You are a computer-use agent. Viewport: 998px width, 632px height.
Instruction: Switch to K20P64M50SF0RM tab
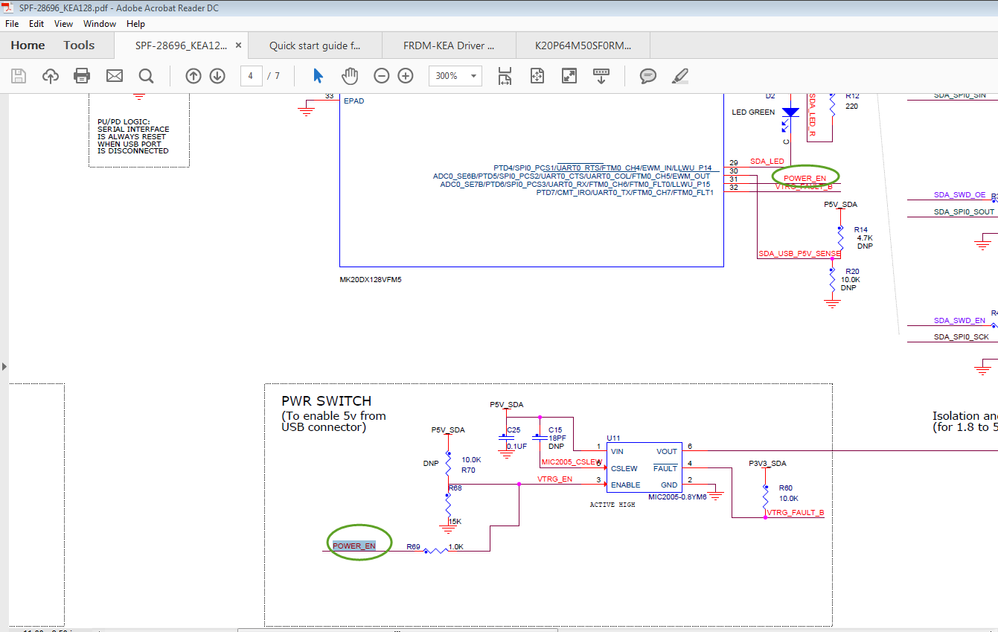(583, 46)
